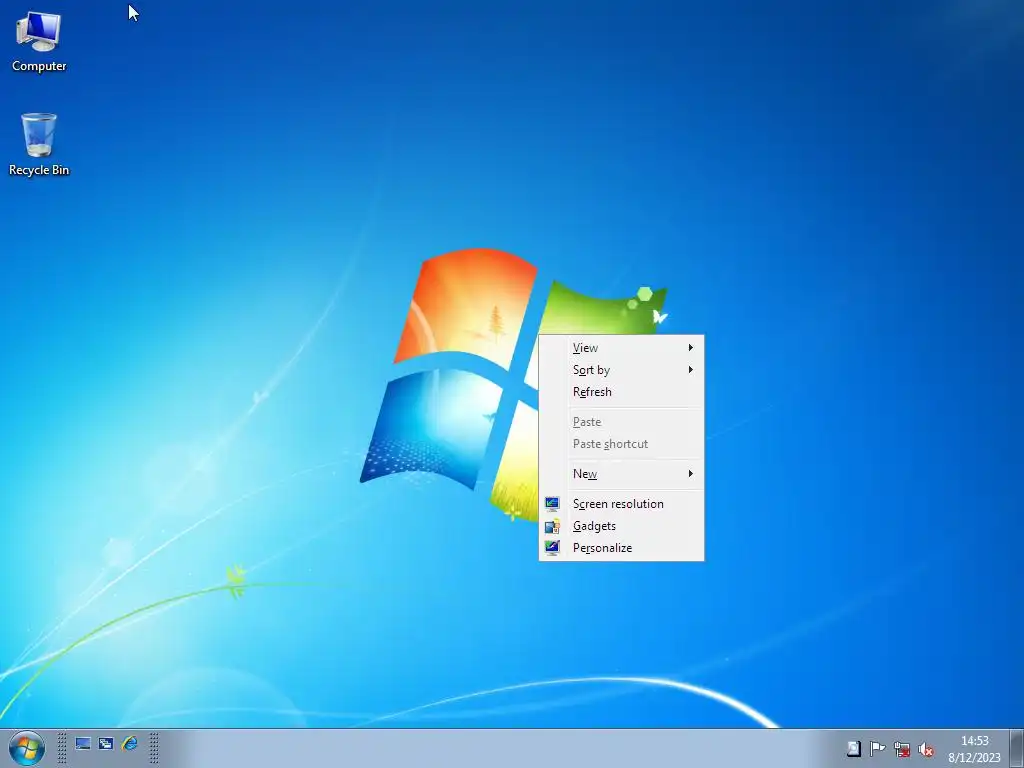Click the Gadgets icon in context menu
The height and width of the screenshot is (768, 1024).
coord(552,526)
